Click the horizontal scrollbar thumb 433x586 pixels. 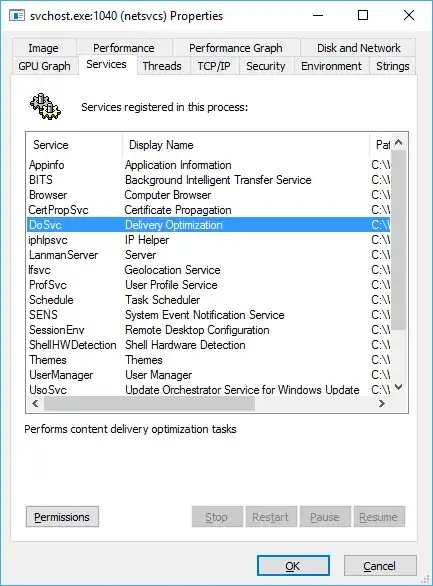[149, 404]
